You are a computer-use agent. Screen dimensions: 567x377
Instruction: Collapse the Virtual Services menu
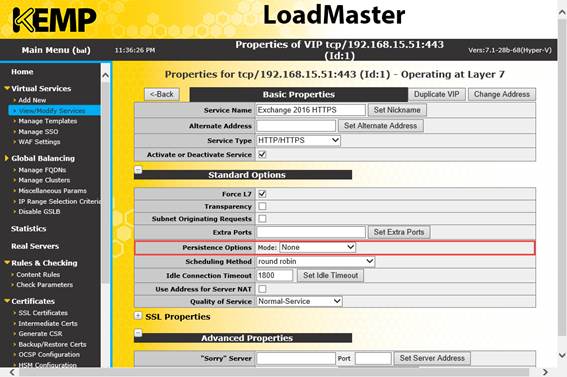pos(7,88)
